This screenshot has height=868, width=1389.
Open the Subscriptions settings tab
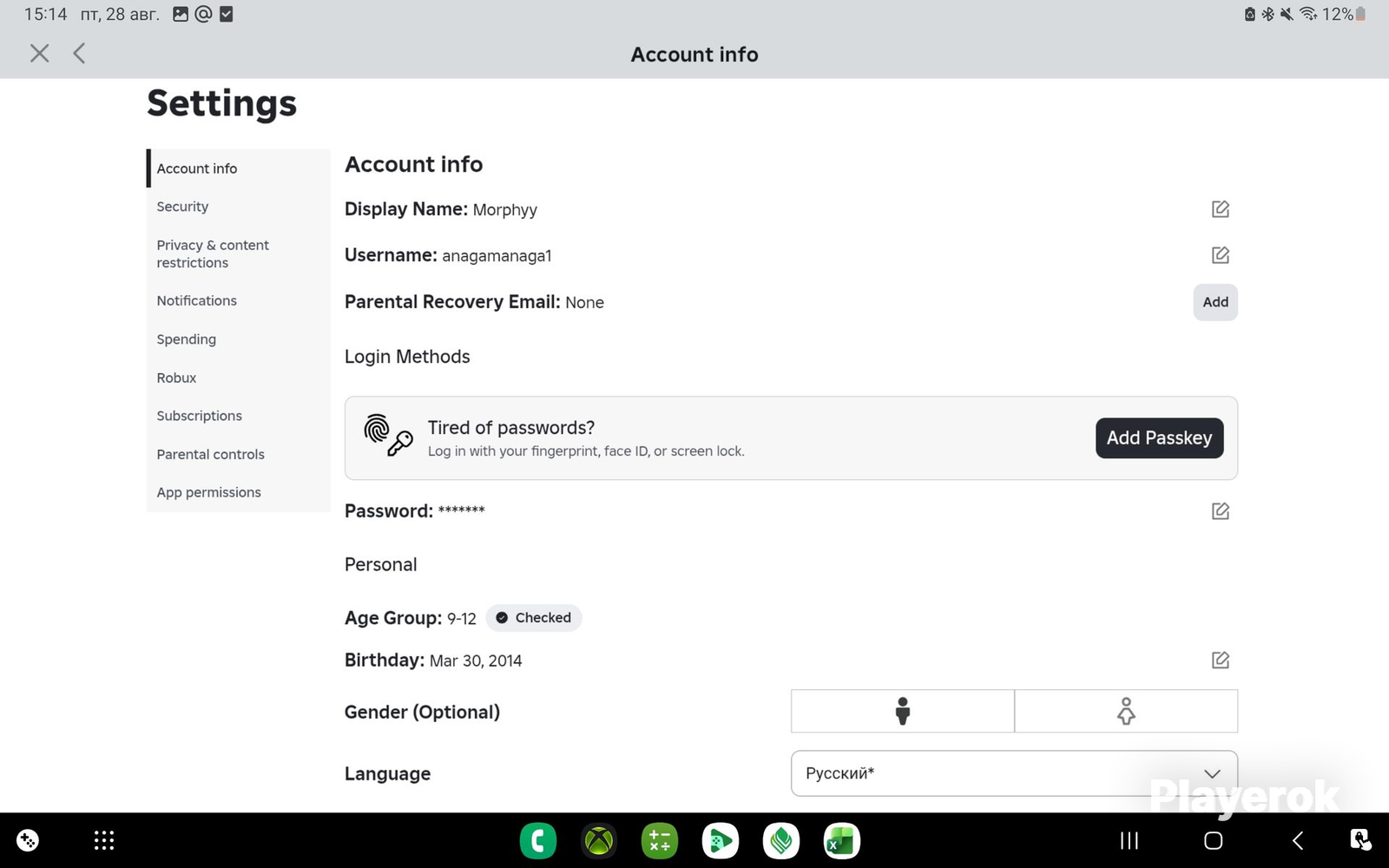[239, 416]
